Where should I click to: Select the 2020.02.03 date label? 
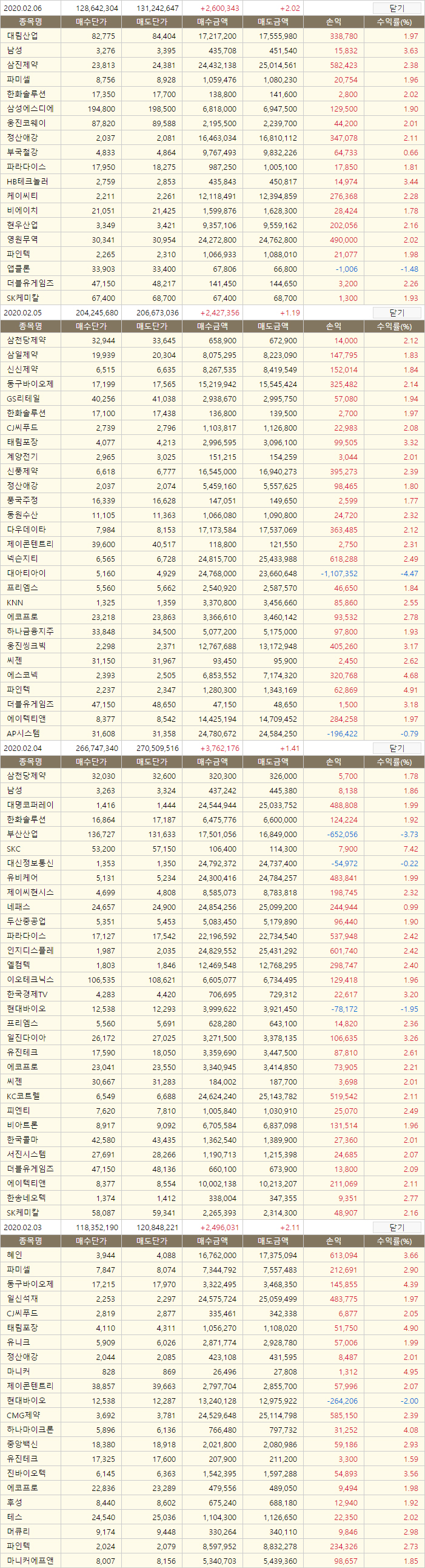(x=22, y=1228)
